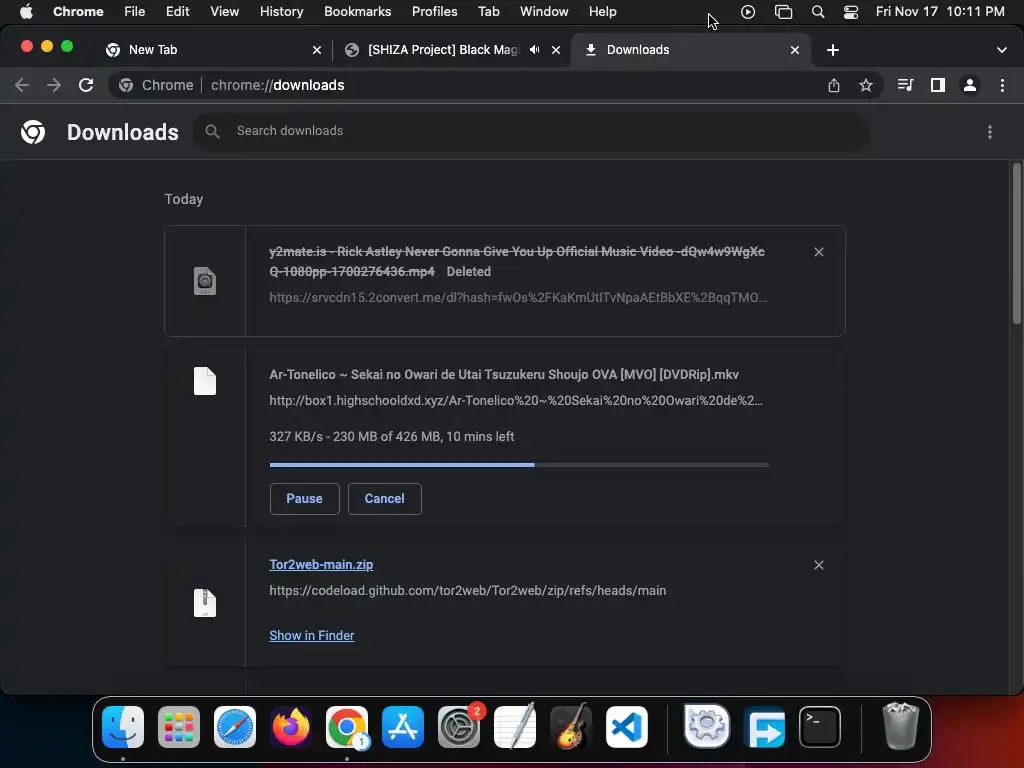Open a new tab with plus button
The height and width of the screenshot is (768, 1024).
(x=833, y=50)
